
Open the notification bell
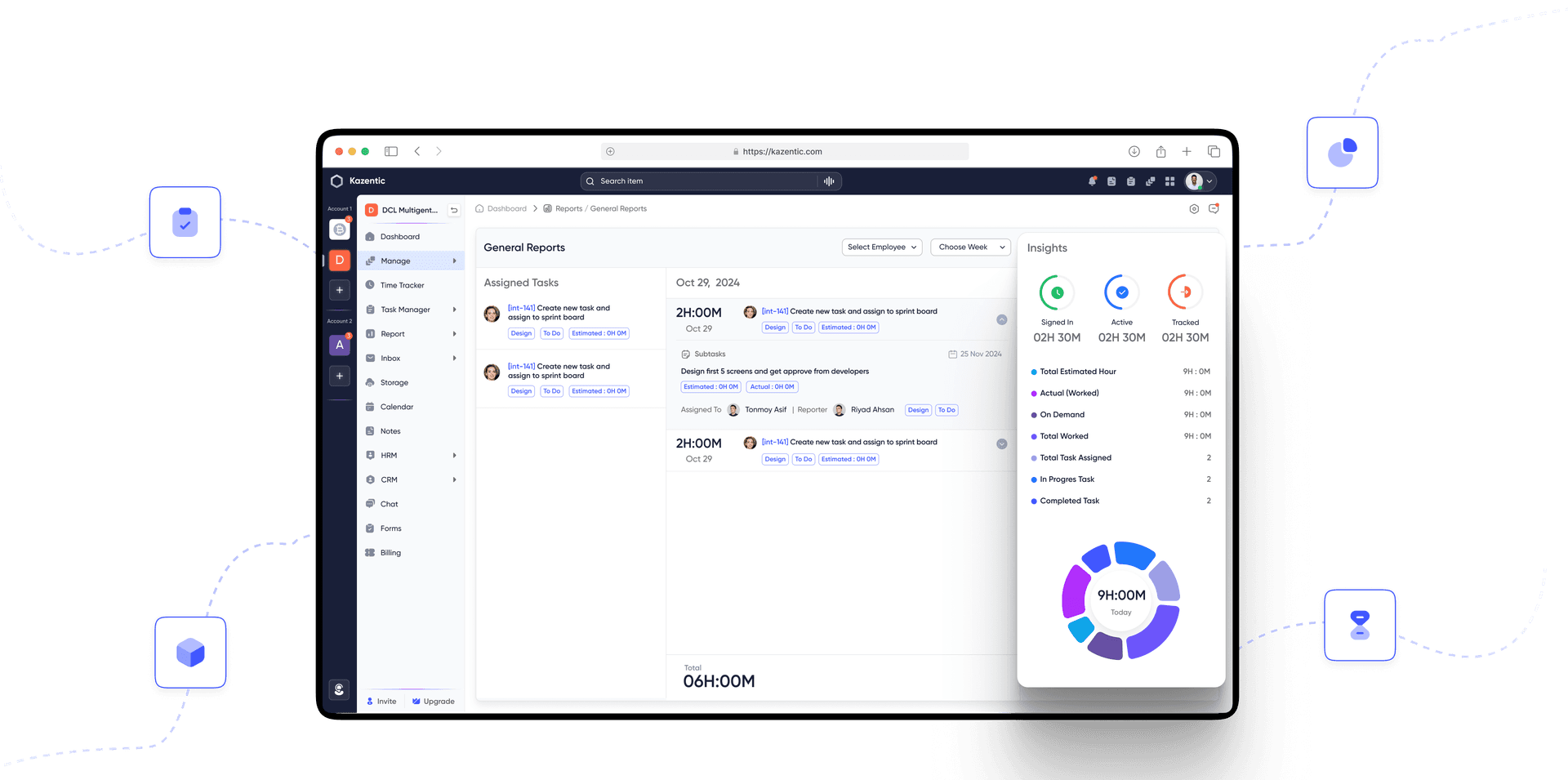1092,181
